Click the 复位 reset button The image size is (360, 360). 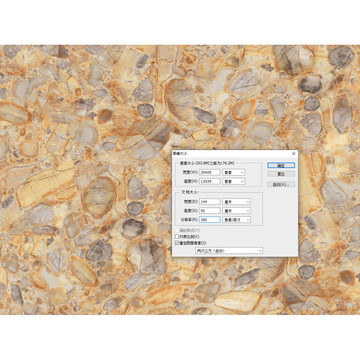click(x=281, y=174)
